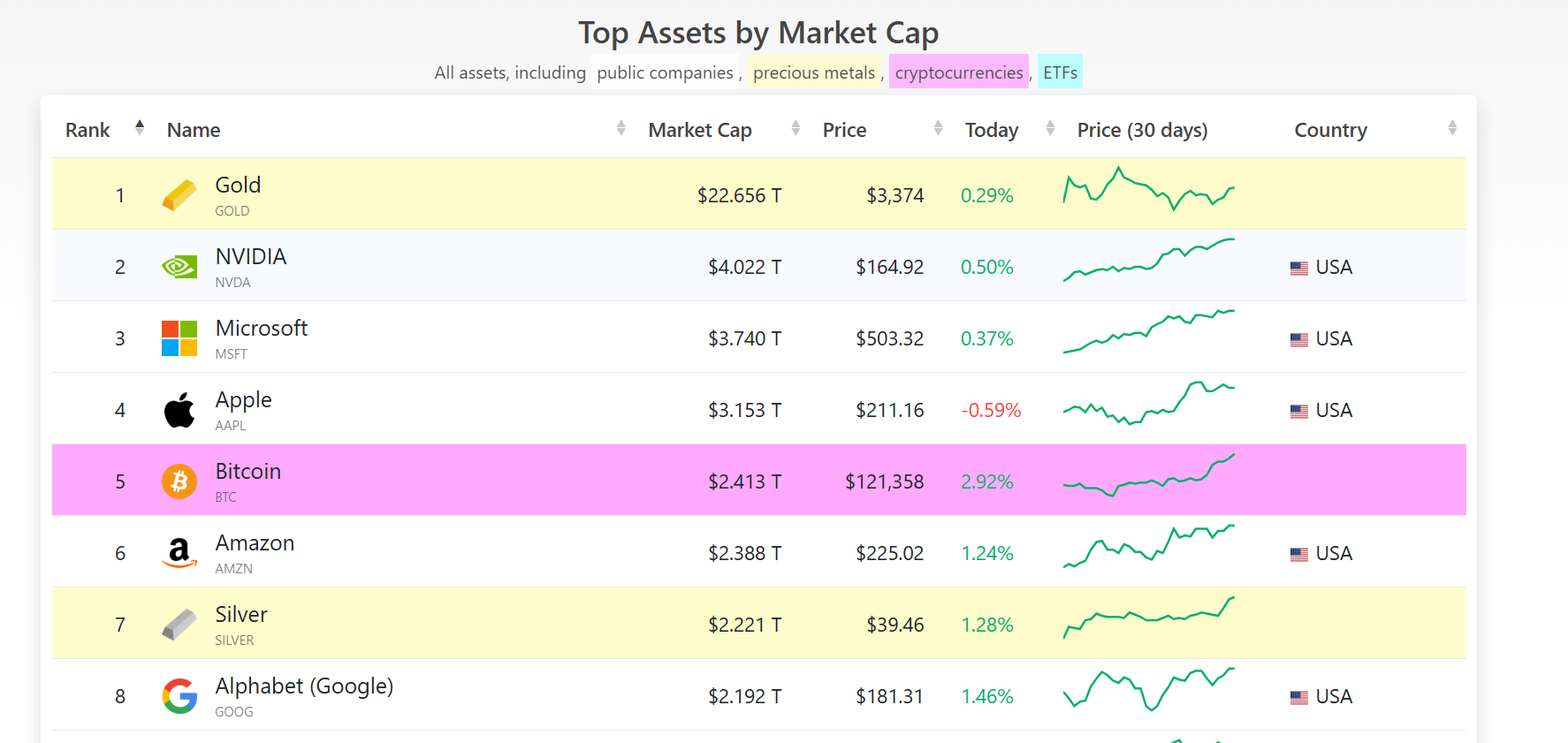1568x743 pixels.
Task: Open the Amazon asset page link
Action: tap(255, 543)
